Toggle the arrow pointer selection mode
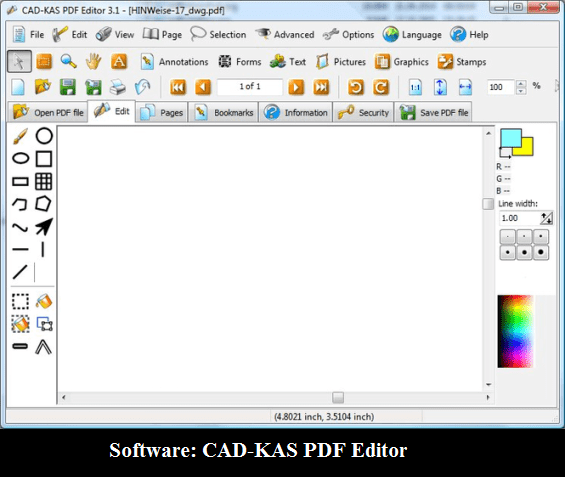Screen dimensions: 565x477 click(19, 62)
